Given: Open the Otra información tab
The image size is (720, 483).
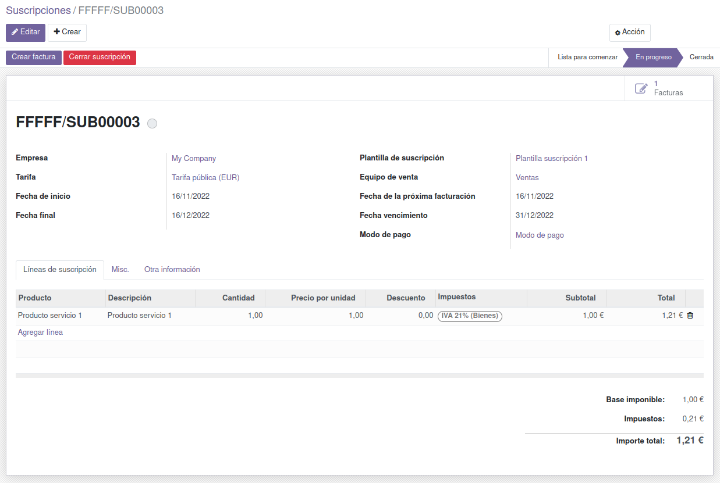Looking at the screenshot, I should coord(172,269).
